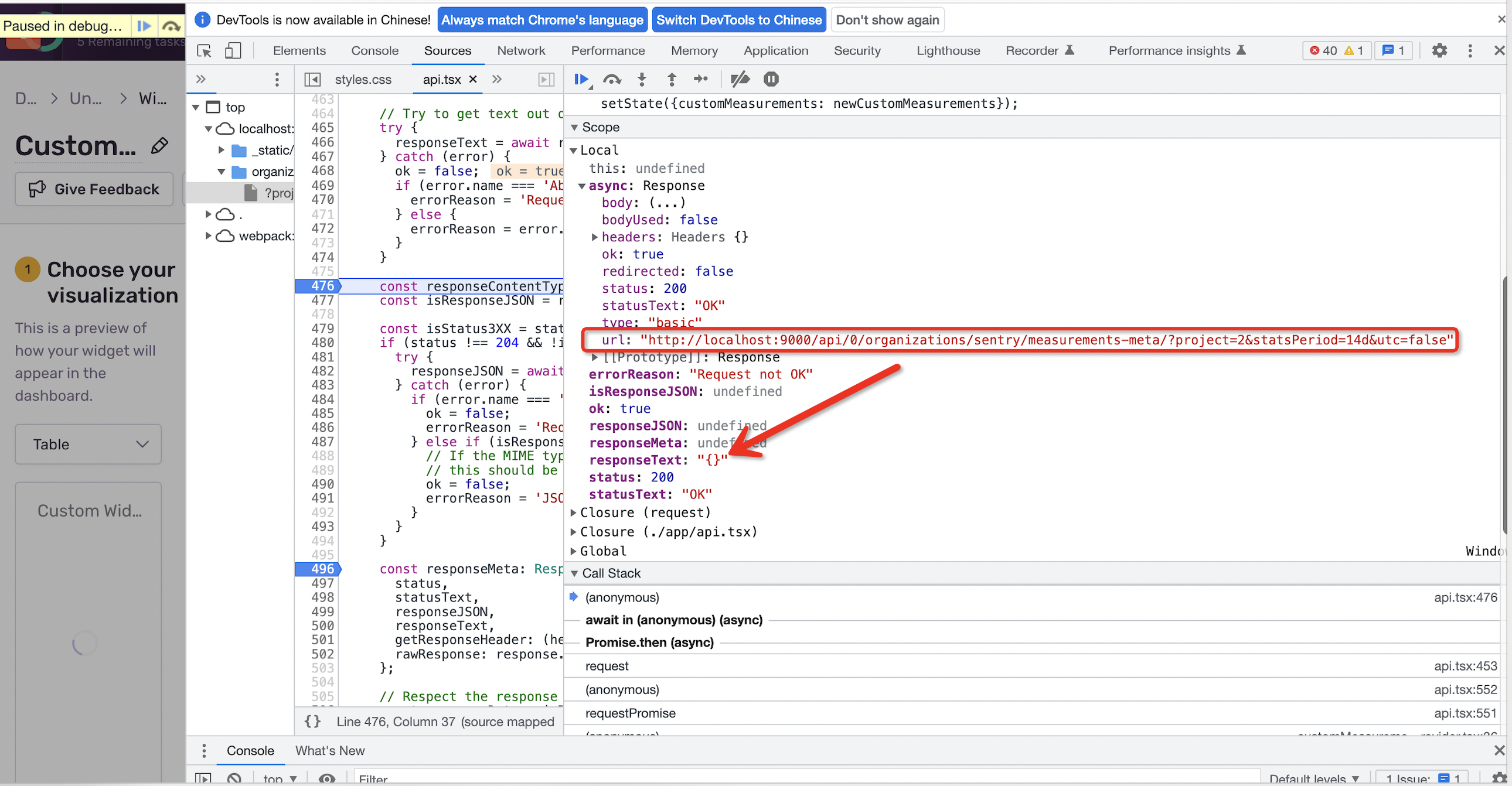
Task: Open DevTools settings gear
Action: [1439, 50]
